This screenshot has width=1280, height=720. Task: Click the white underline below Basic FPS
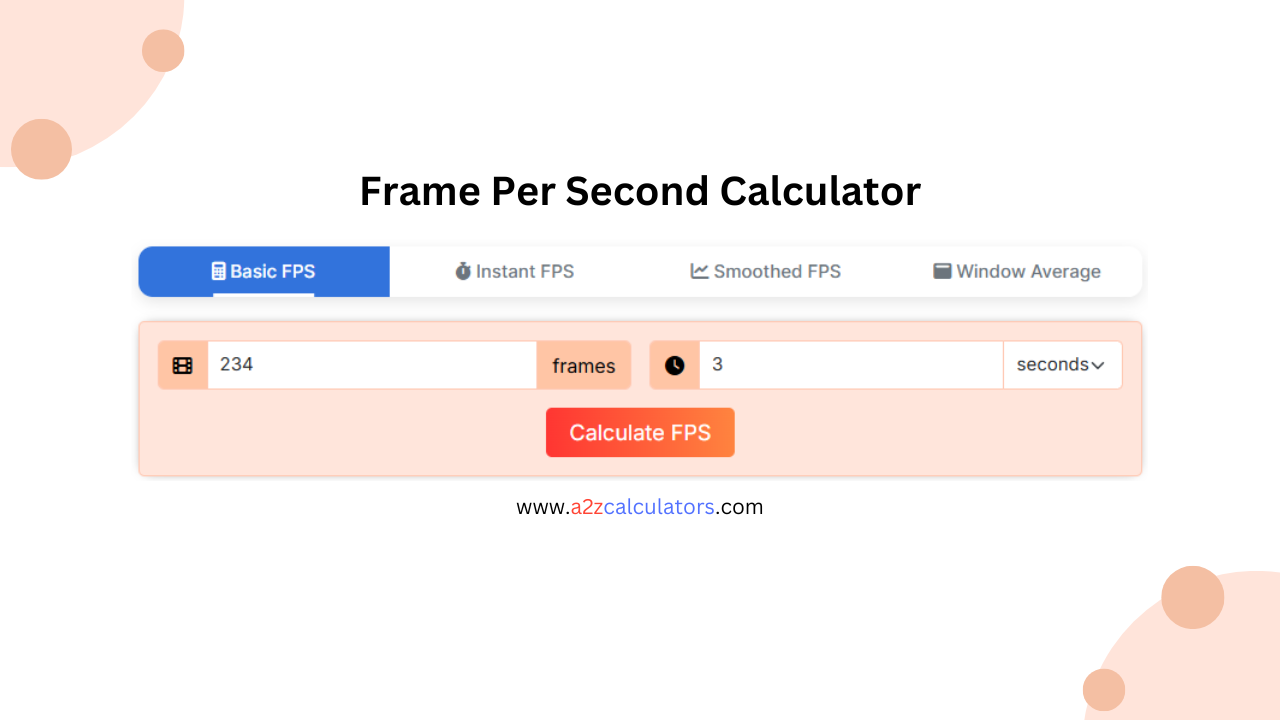coord(263,293)
